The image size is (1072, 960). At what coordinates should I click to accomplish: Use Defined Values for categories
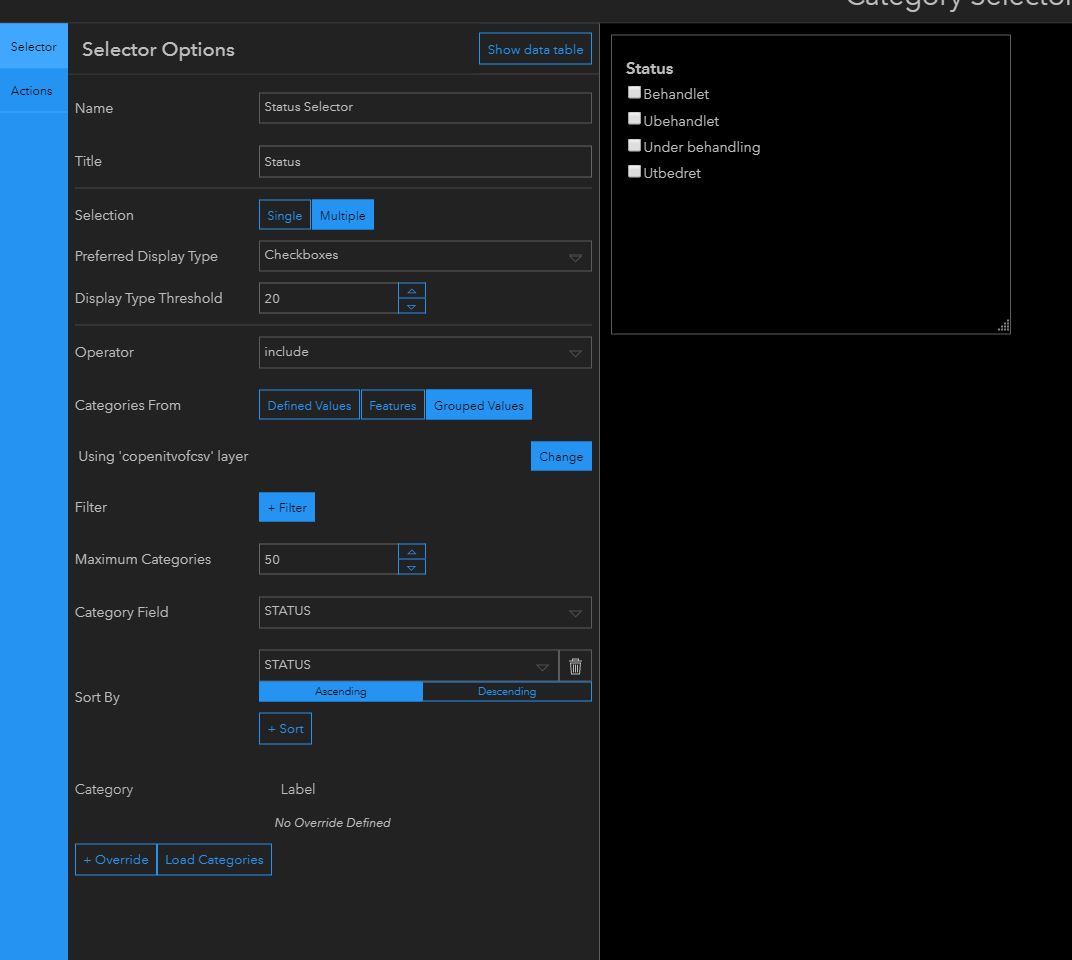coord(308,404)
